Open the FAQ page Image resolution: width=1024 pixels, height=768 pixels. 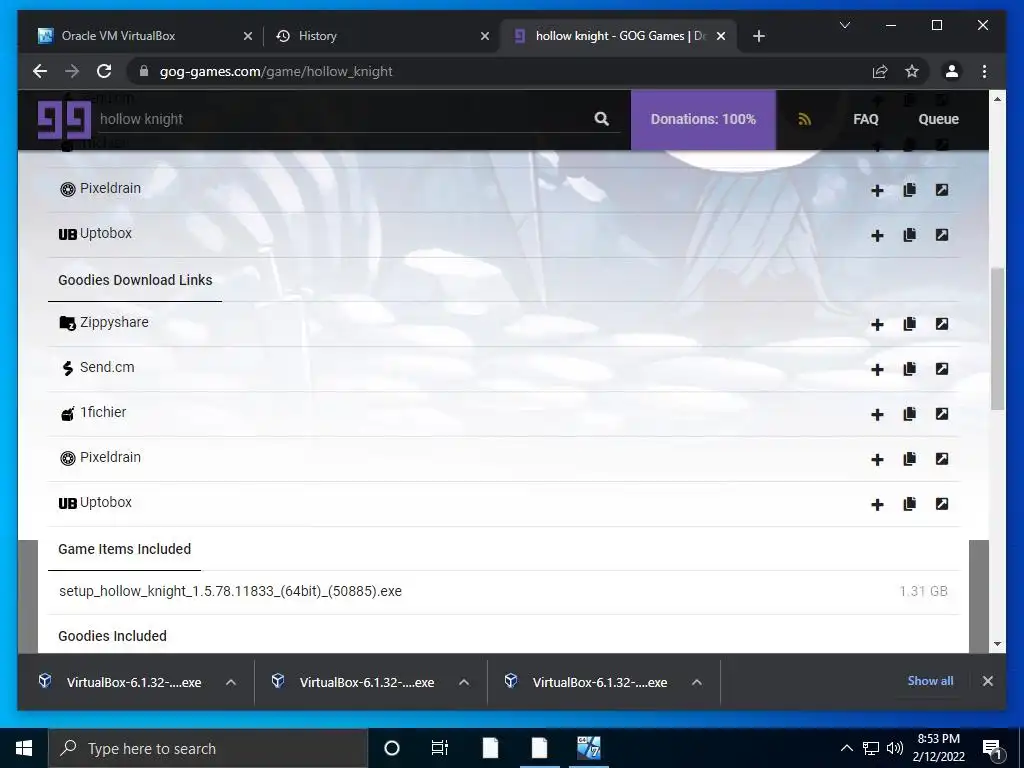865,120
